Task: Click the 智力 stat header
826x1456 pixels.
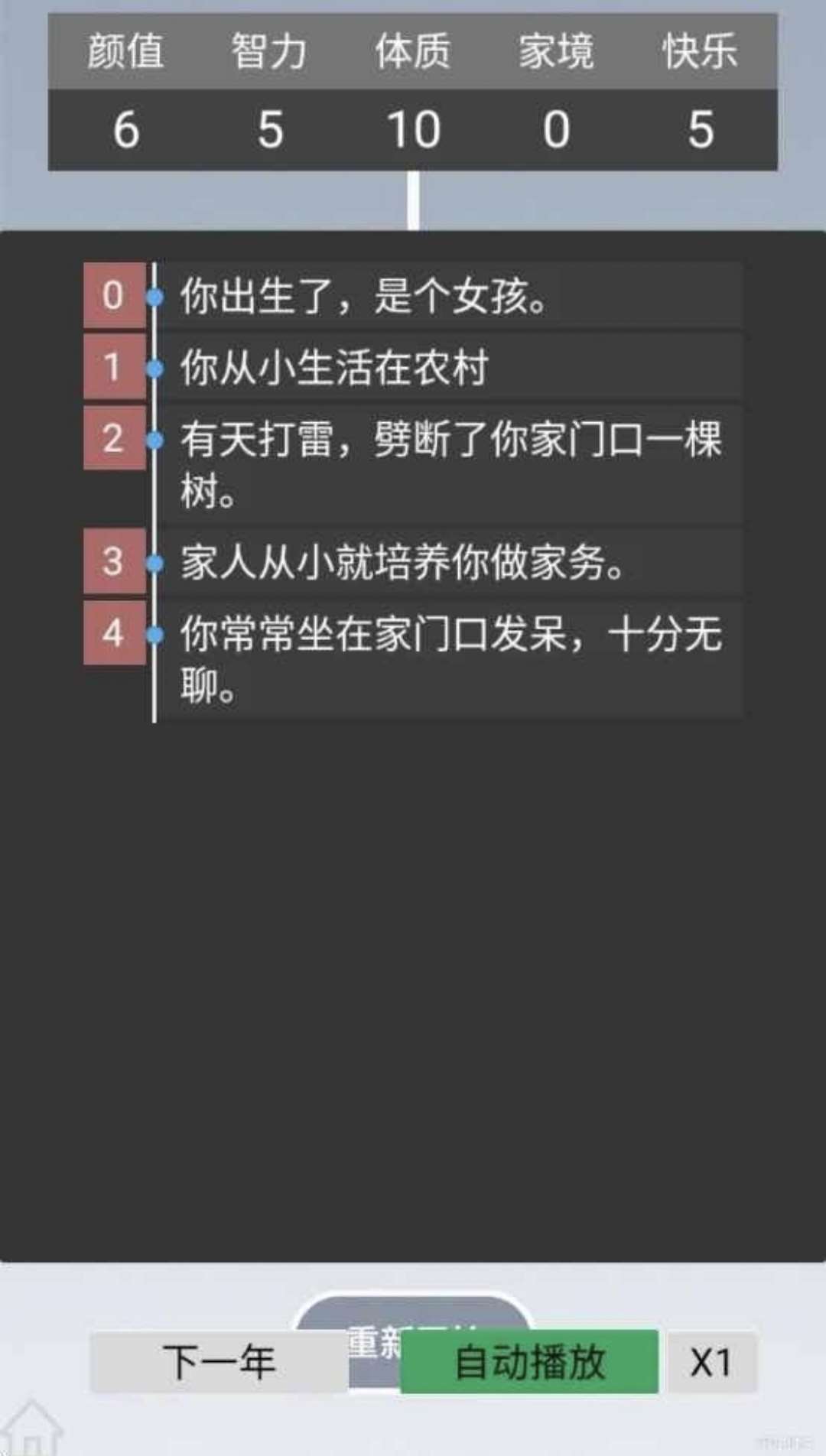Action: pos(269,52)
